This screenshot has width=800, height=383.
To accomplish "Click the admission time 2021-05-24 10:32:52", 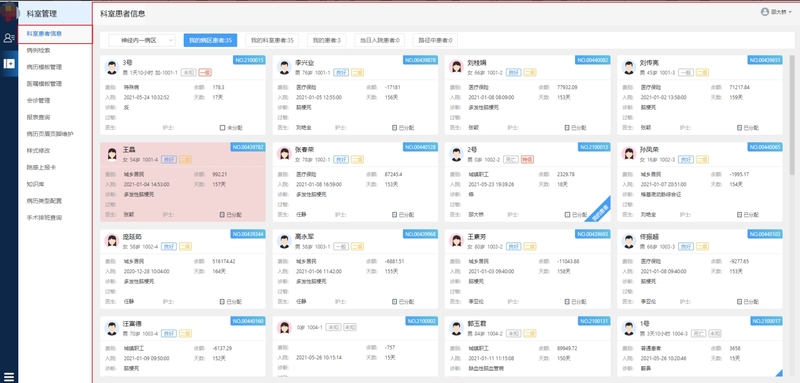I will click(146, 97).
